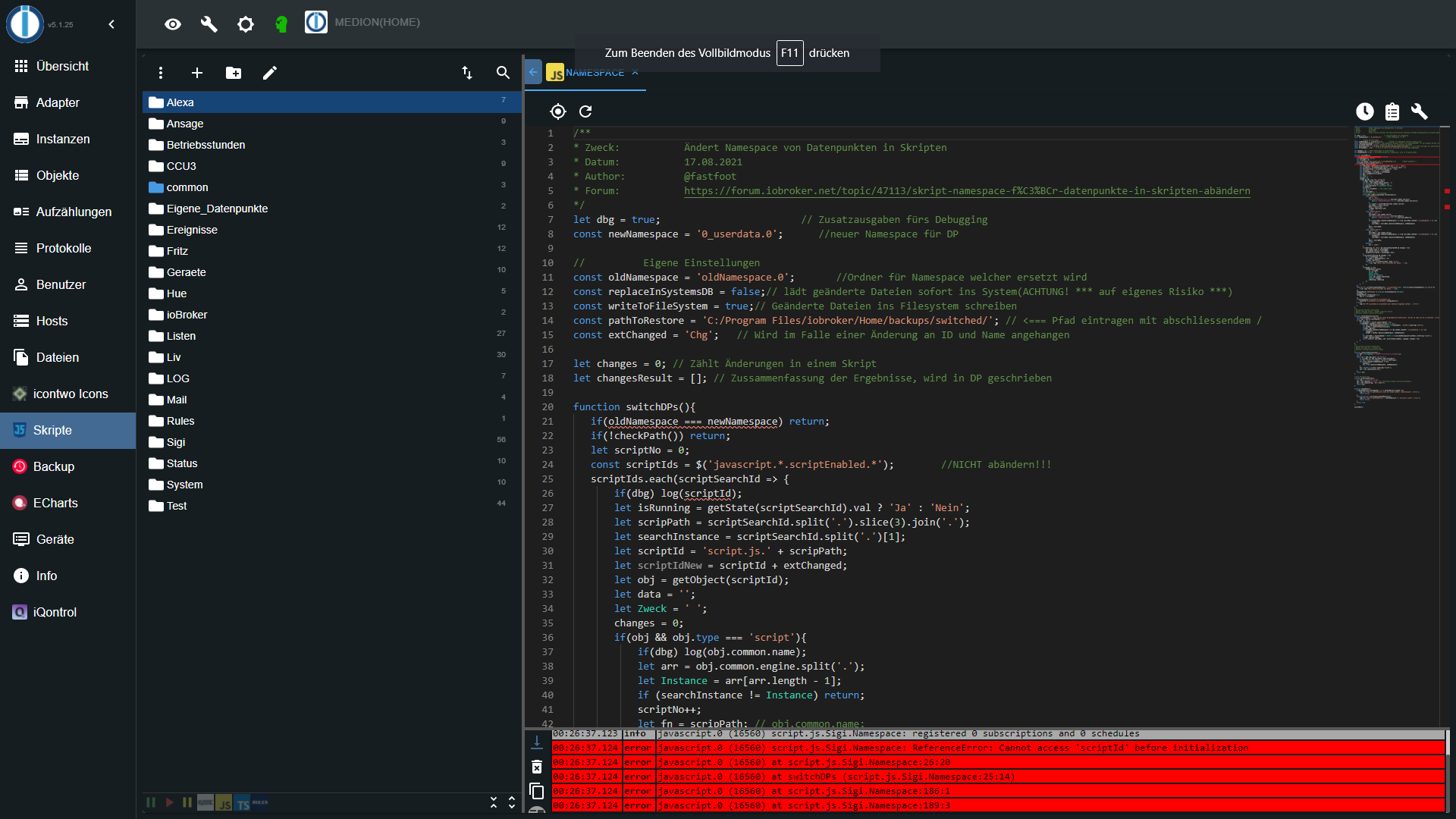This screenshot has height=819, width=1456.
Task: Toggle yellow pause filter icon
Action: click(187, 802)
